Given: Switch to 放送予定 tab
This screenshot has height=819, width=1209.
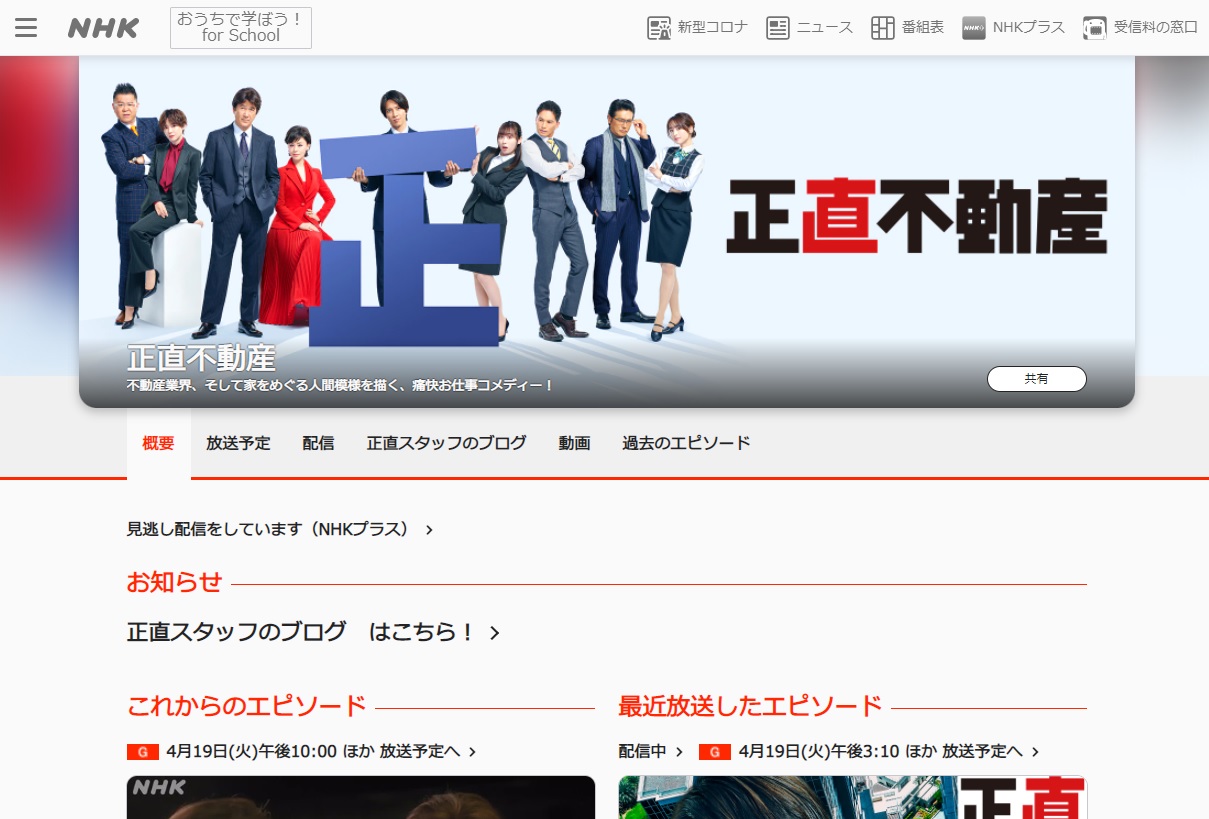Looking at the screenshot, I should pos(239,443).
